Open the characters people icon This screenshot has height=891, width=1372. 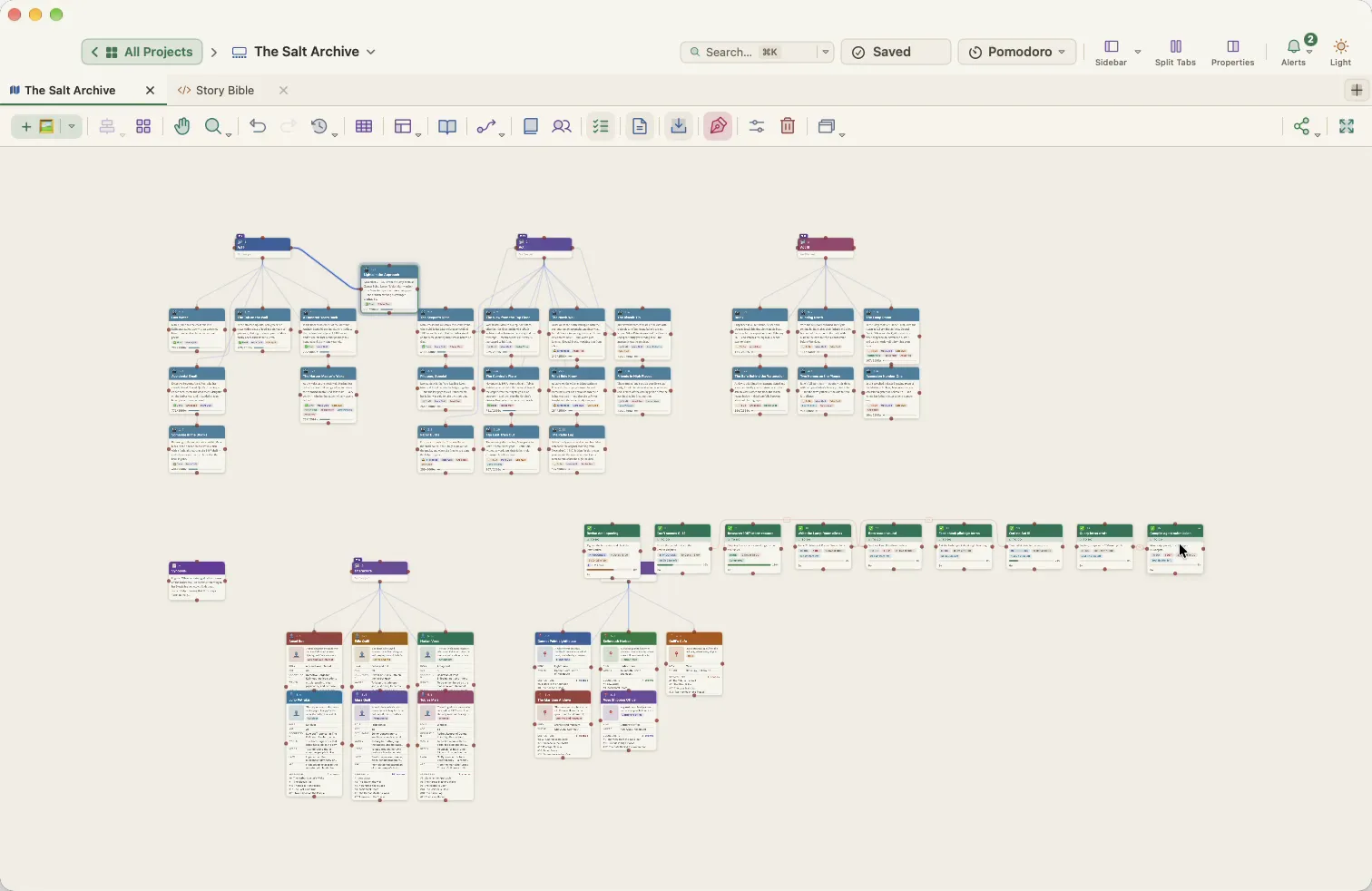(x=562, y=127)
